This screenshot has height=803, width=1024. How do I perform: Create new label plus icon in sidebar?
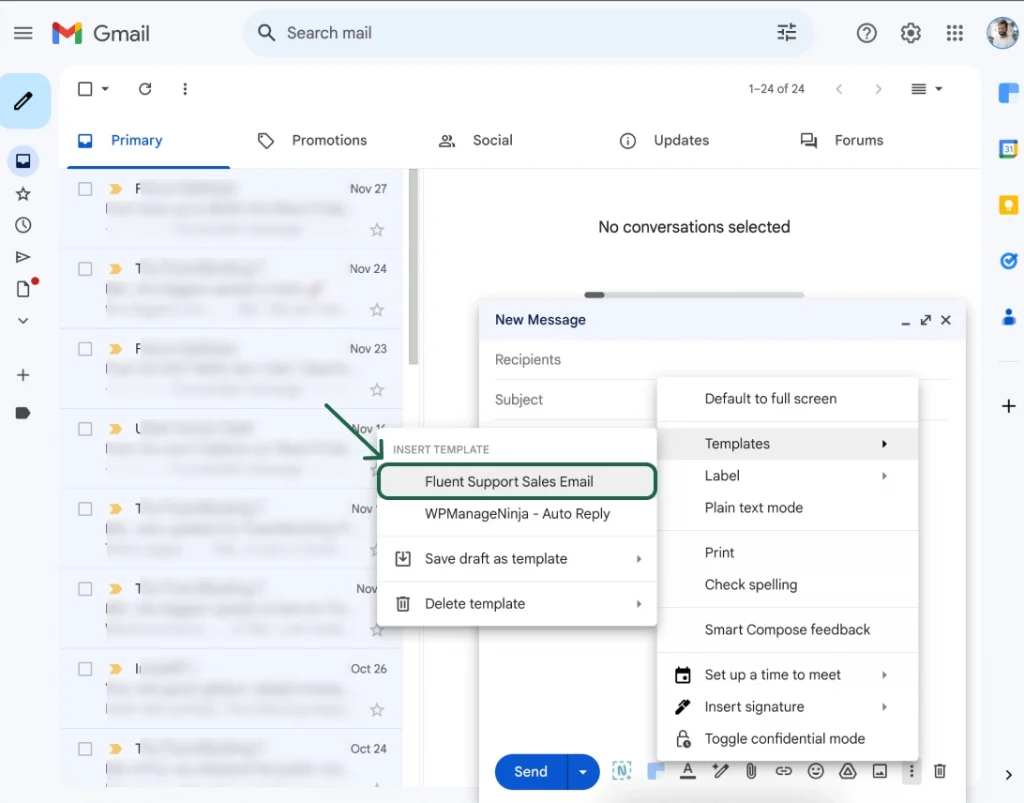coord(23,375)
